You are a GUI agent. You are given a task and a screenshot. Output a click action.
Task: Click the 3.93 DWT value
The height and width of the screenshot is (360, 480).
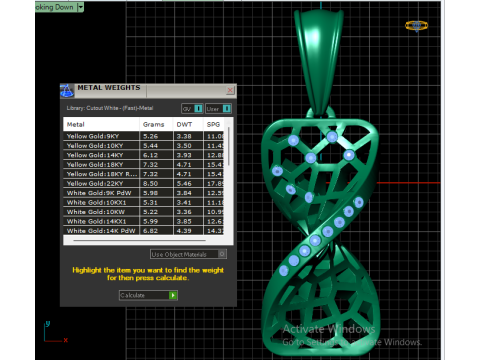(184, 155)
